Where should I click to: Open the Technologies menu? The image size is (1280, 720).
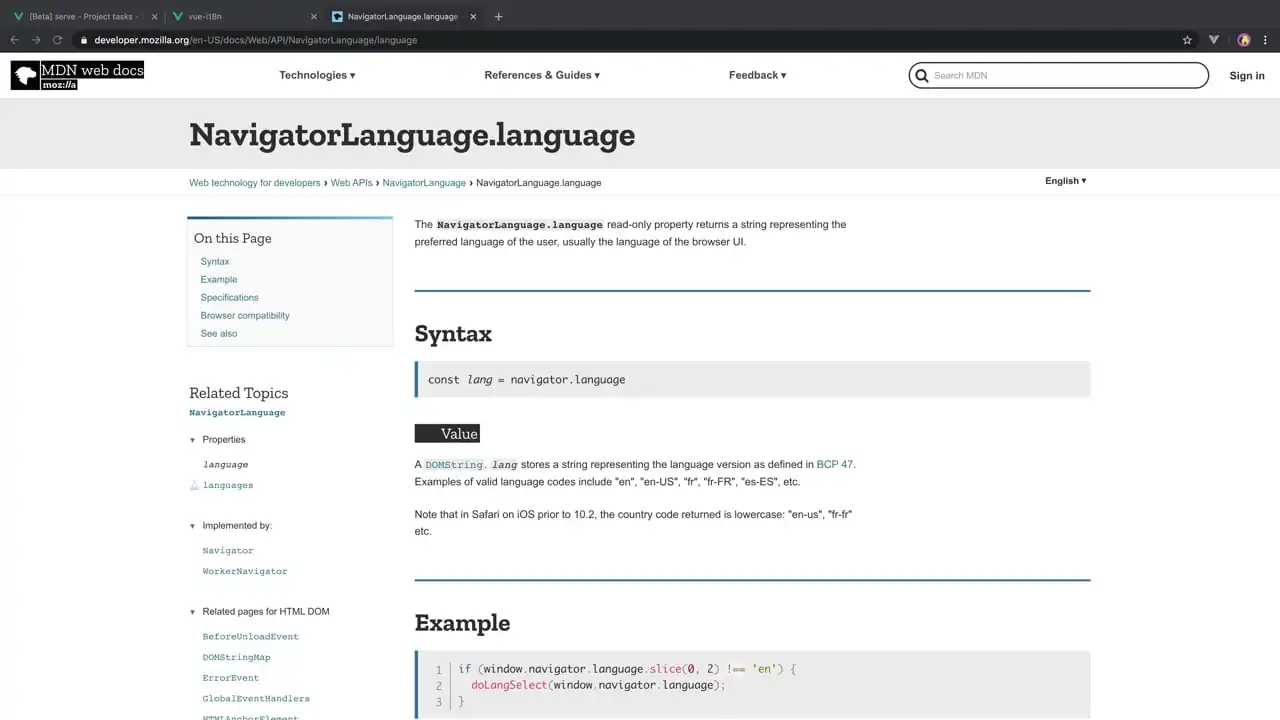(x=317, y=75)
